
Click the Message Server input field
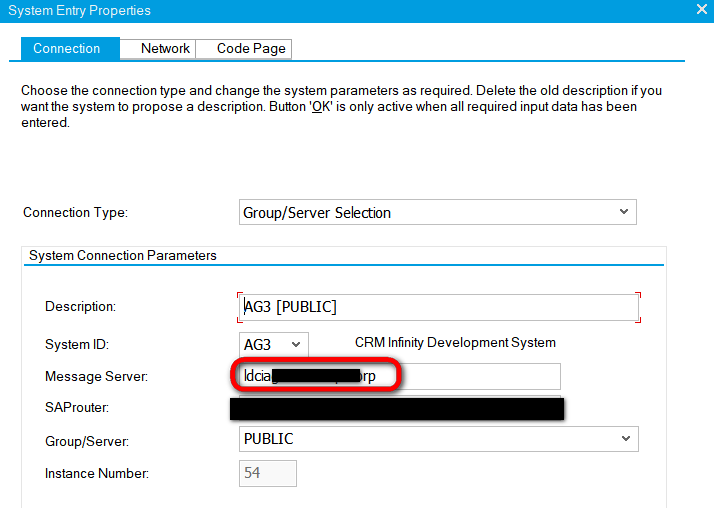coord(399,376)
